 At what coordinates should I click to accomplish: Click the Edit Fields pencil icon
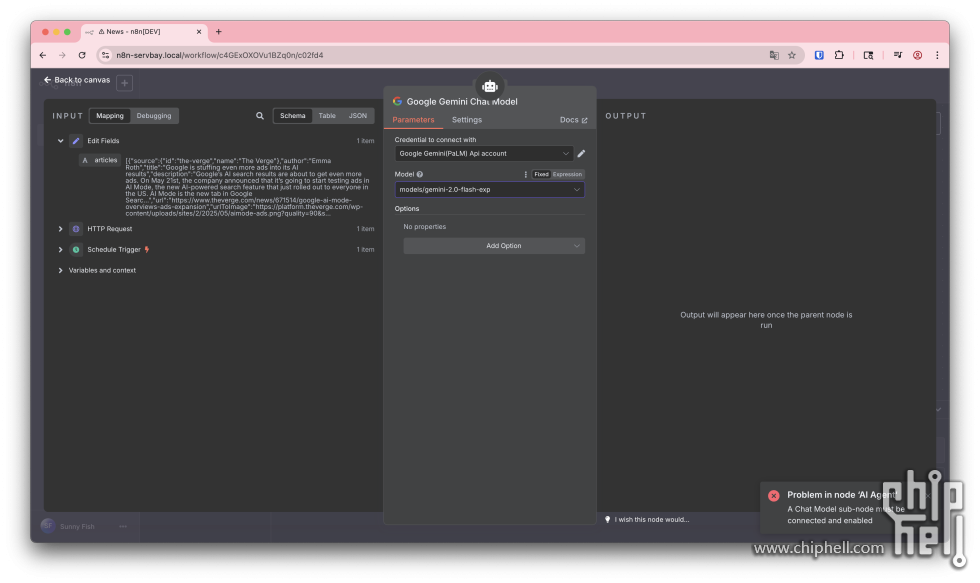(x=76, y=141)
